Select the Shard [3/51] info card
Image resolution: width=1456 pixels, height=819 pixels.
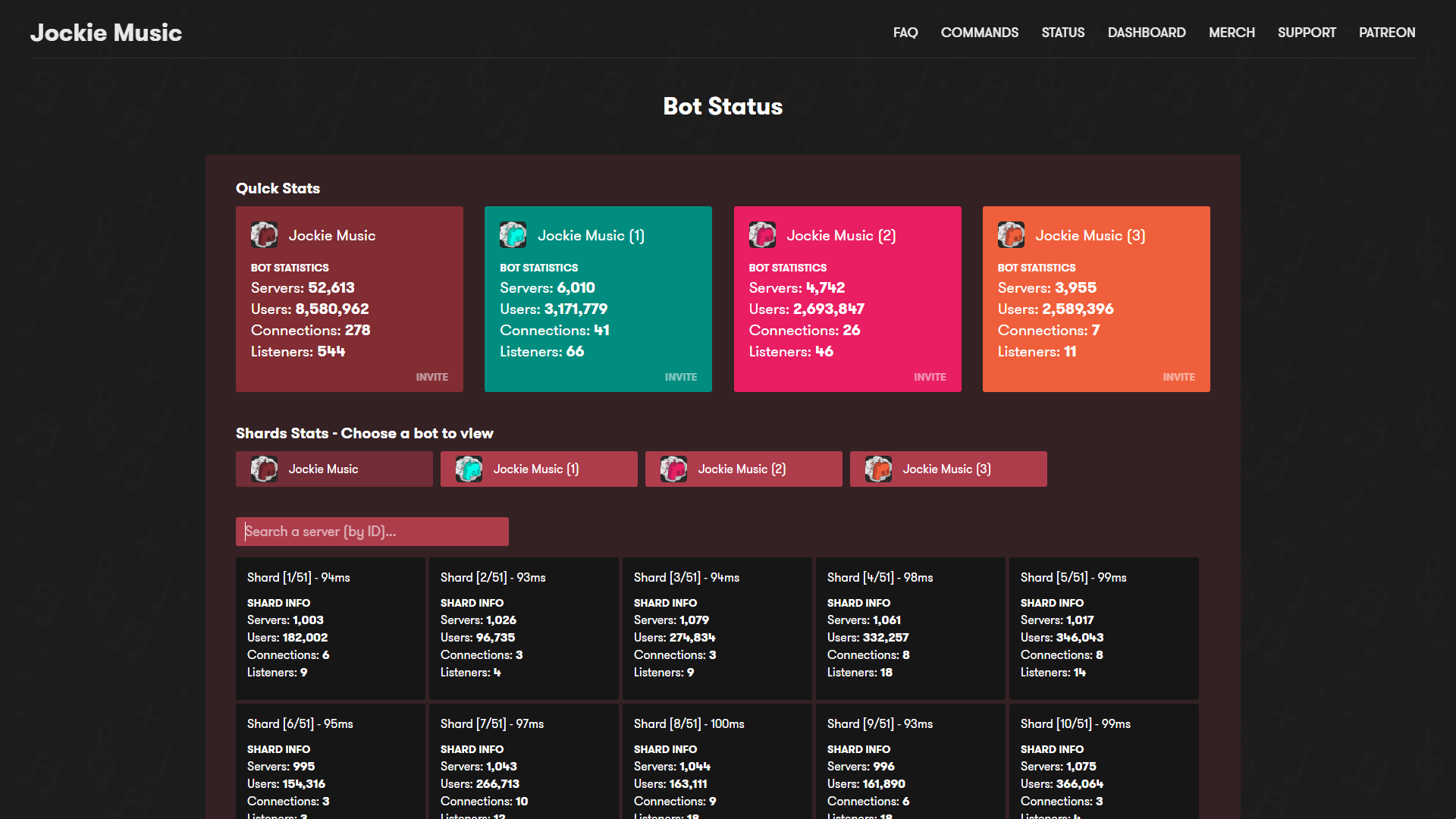(x=717, y=629)
